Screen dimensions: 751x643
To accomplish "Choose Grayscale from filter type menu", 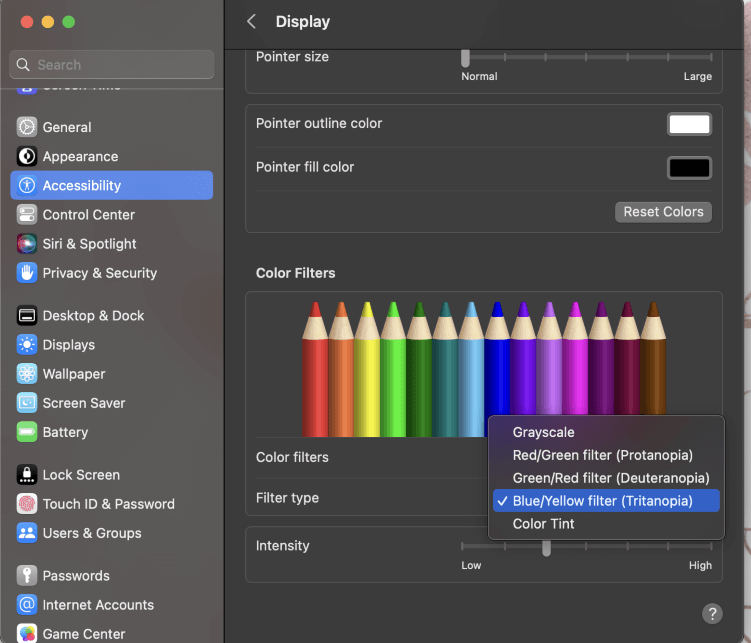I will pos(543,432).
